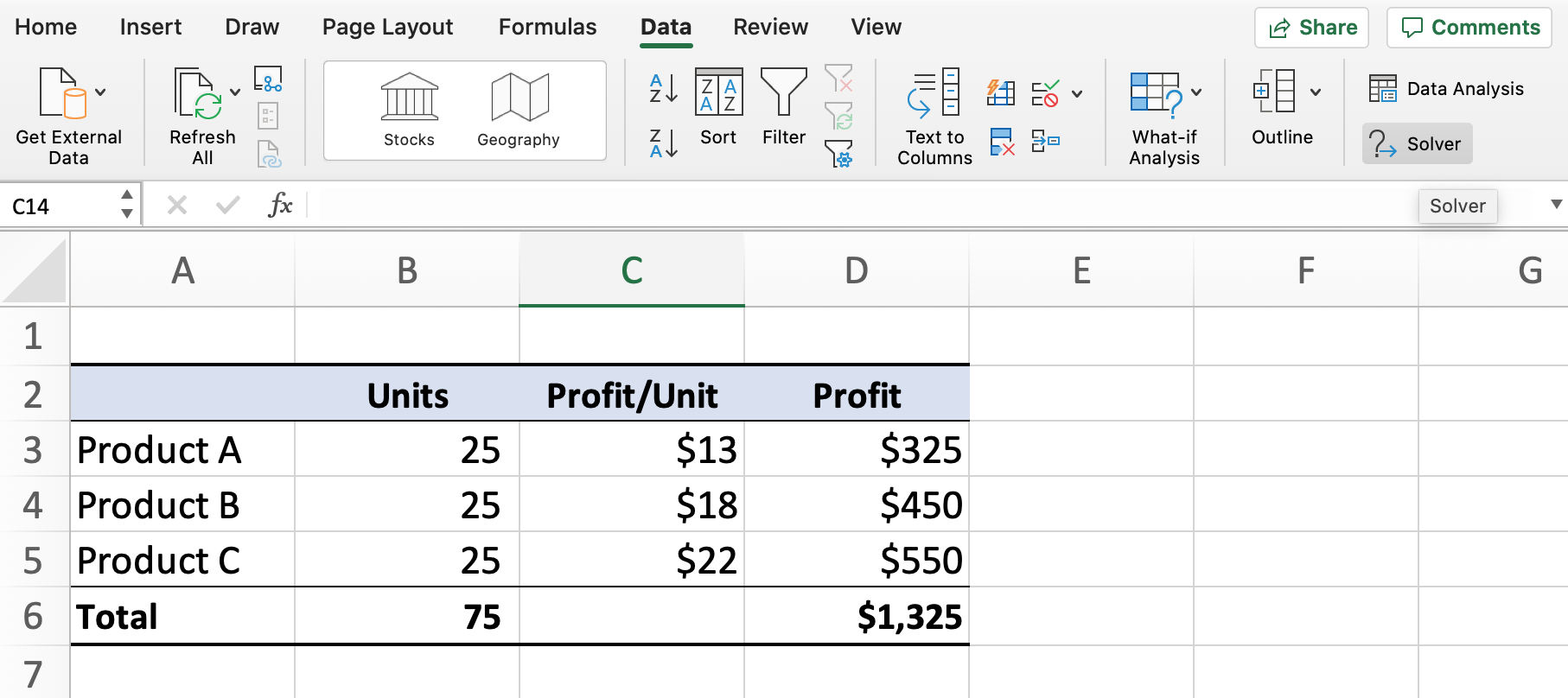Image resolution: width=1568 pixels, height=698 pixels.
Task: Sort descending Z to A
Action: pos(663,143)
